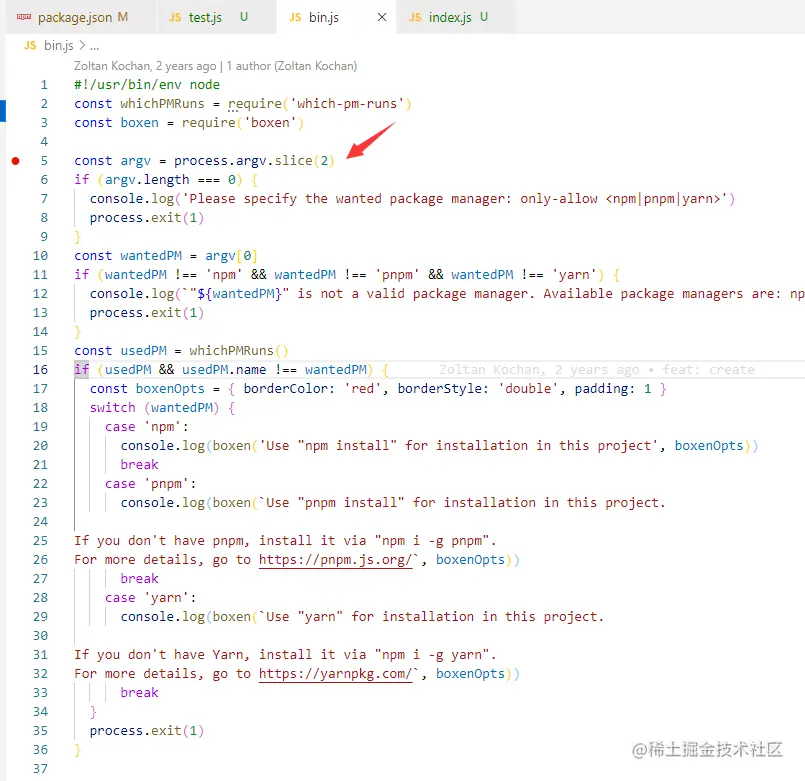Click the 'yarn' string on line 11
805x781 pixels.
pyautogui.click(x=574, y=275)
